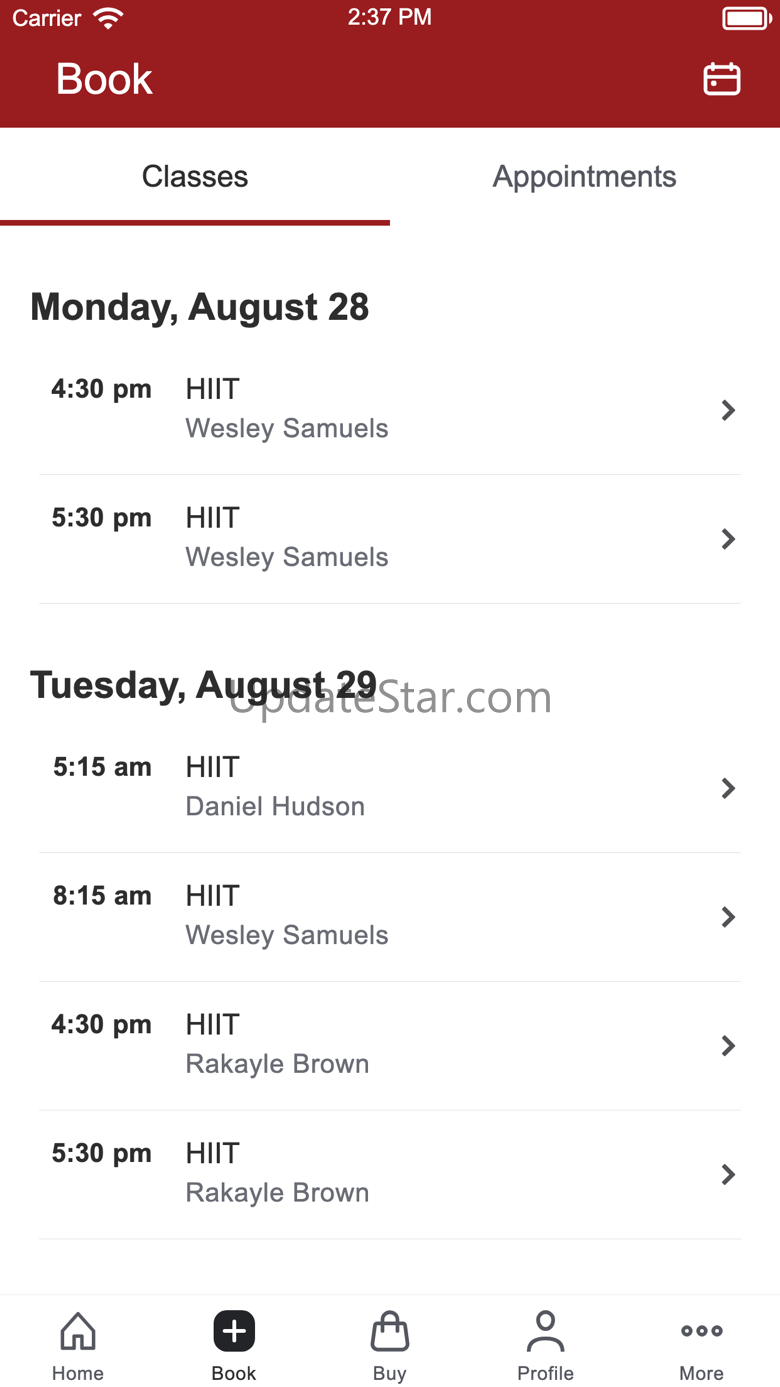
Task: Expand Monday 4:30 pm HIIT chevron
Action: [728, 410]
